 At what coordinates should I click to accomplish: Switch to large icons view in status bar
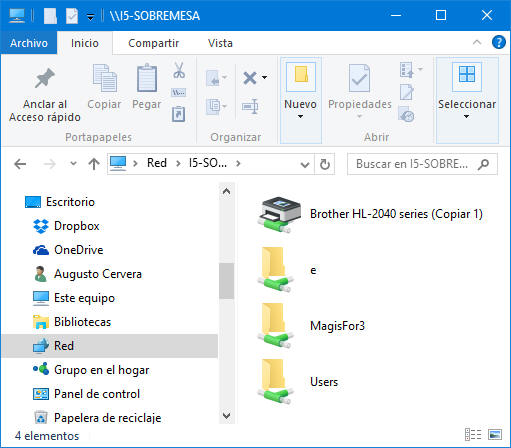(x=495, y=435)
